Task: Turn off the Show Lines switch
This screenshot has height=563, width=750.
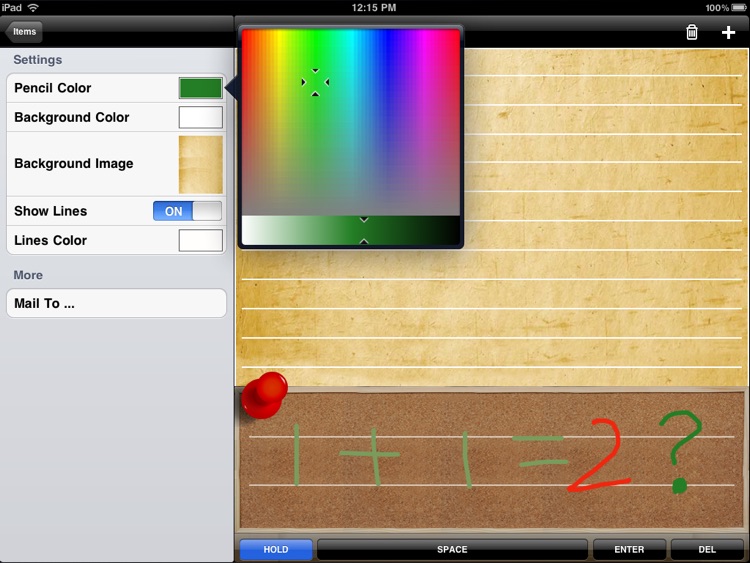Action: pyautogui.click(x=188, y=211)
